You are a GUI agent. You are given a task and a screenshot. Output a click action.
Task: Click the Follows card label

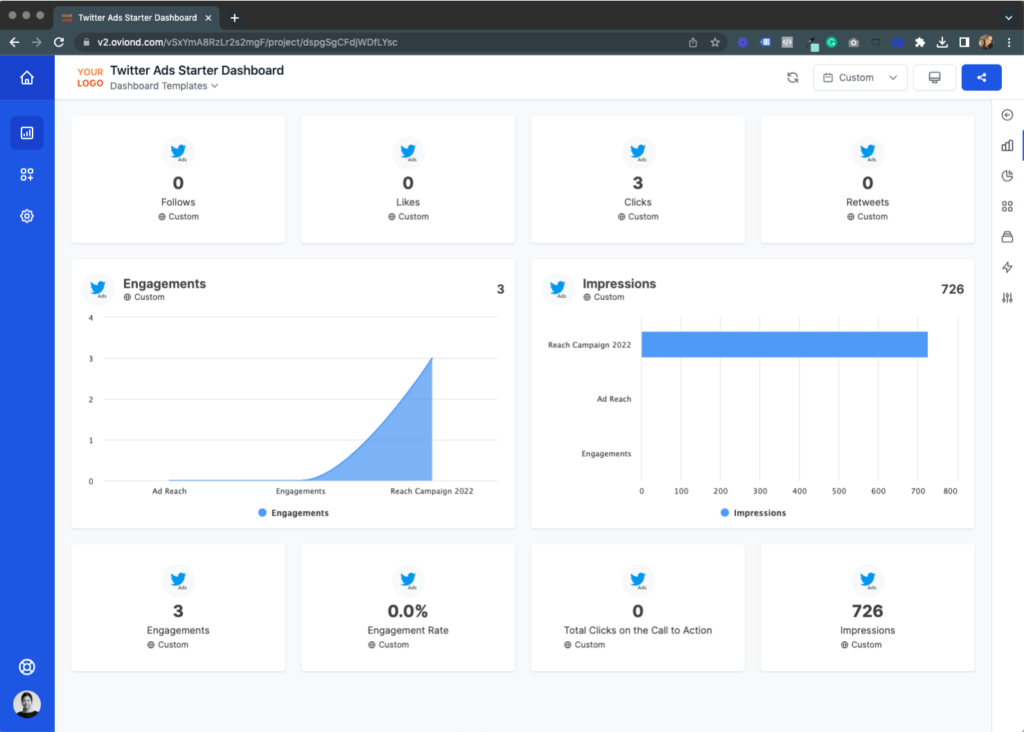(178, 202)
